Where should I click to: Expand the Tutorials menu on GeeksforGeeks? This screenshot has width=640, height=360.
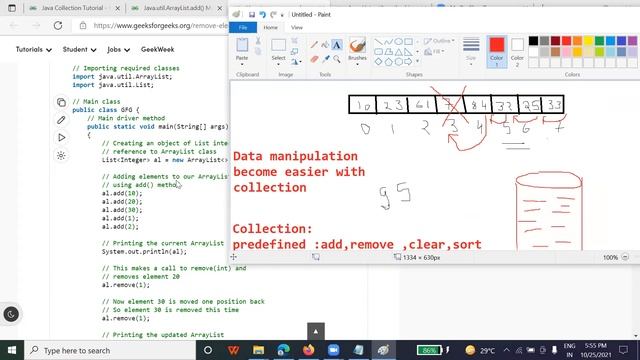coord(33,49)
